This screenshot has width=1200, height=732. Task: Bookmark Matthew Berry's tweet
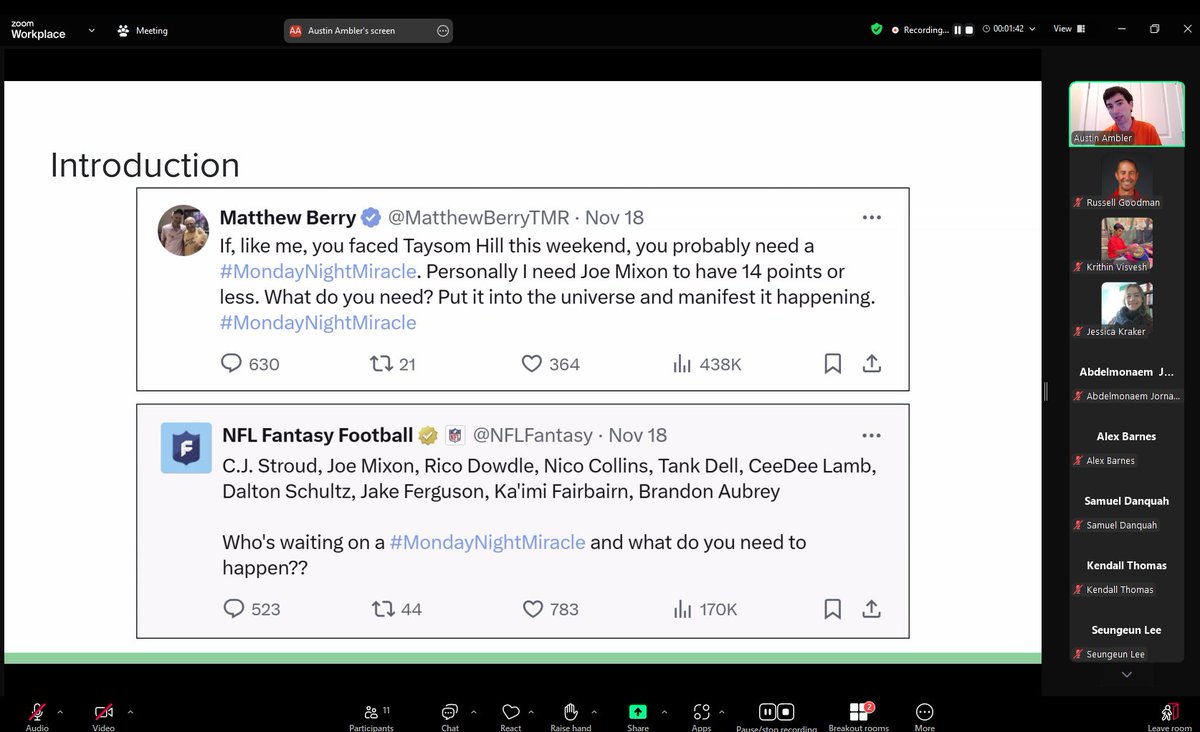click(832, 364)
